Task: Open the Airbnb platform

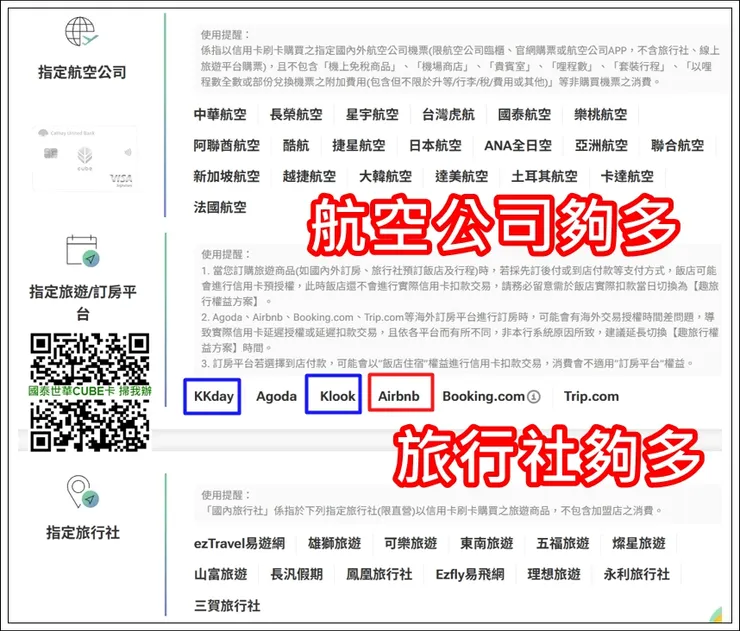Action: (x=398, y=396)
